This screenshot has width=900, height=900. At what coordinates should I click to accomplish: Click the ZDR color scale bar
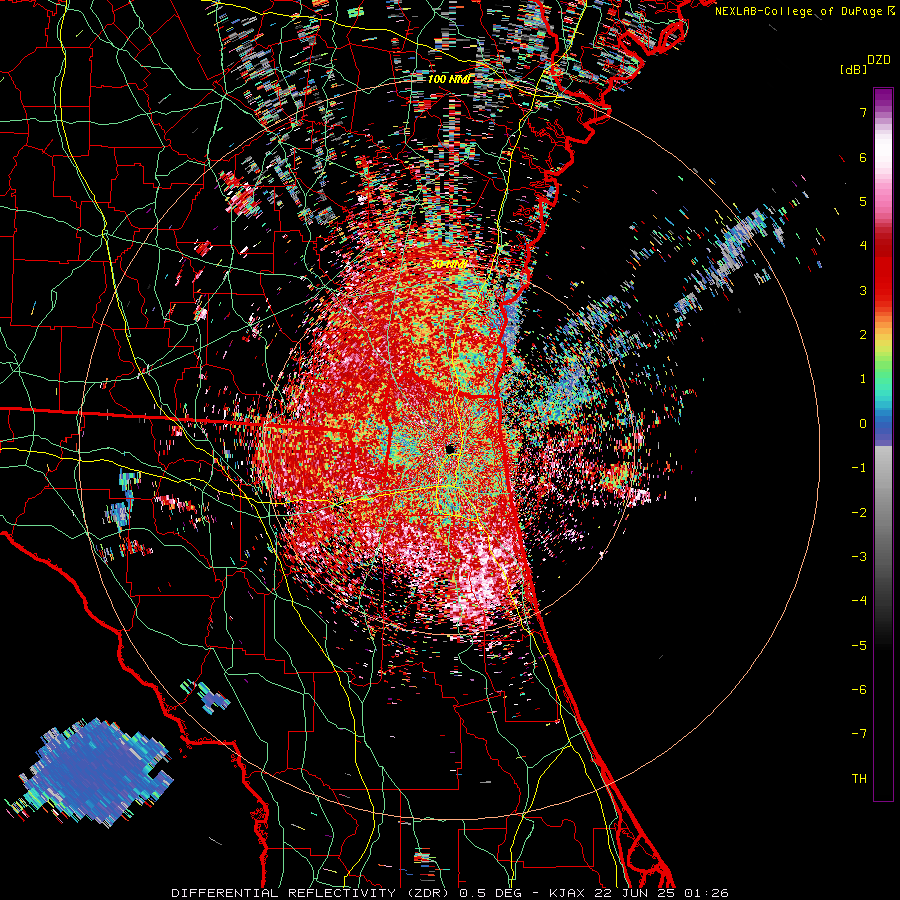883,444
